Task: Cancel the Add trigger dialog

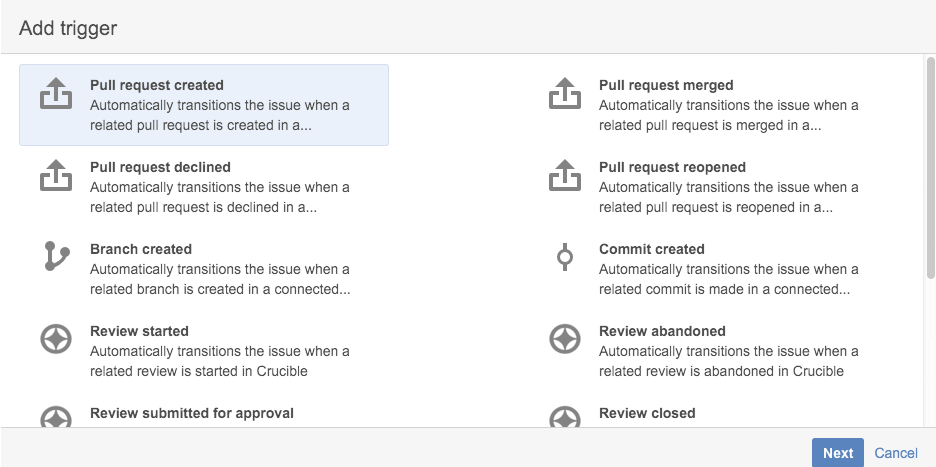Action: pyautogui.click(x=896, y=453)
